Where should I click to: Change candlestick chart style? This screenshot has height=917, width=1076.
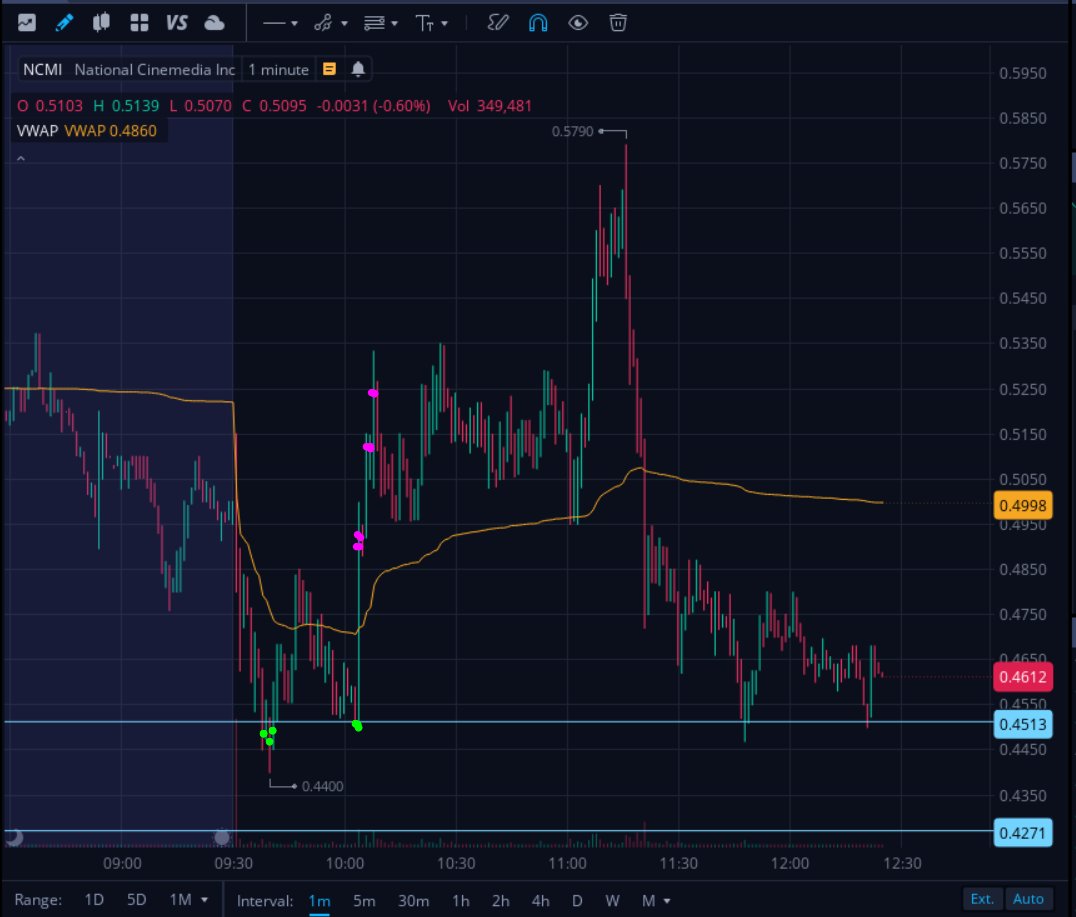[x=102, y=23]
